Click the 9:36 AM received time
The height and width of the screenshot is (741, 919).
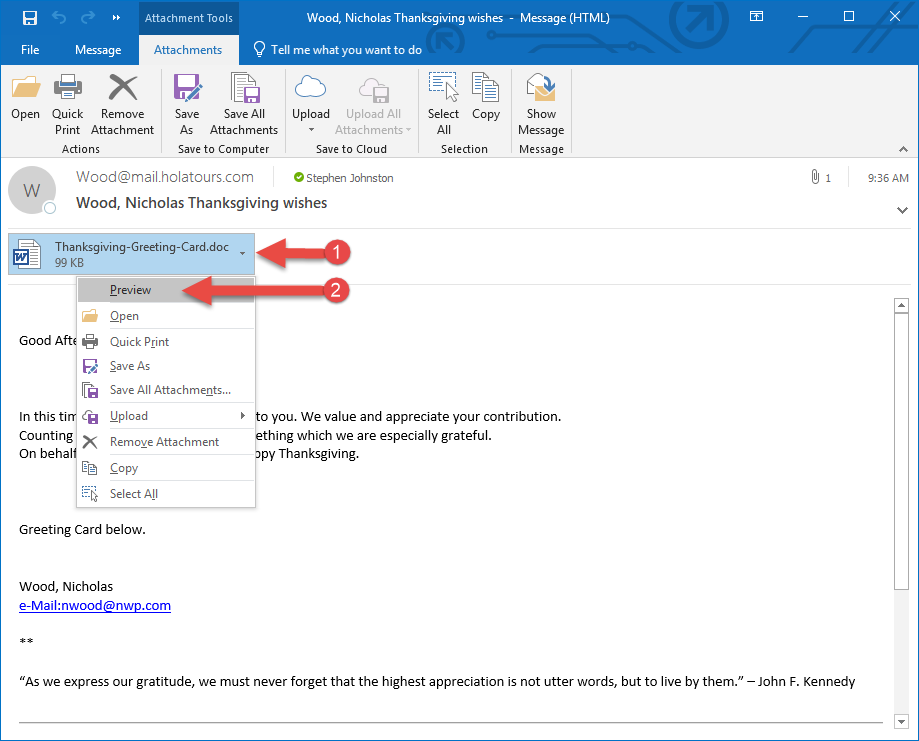pyautogui.click(x=888, y=178)
